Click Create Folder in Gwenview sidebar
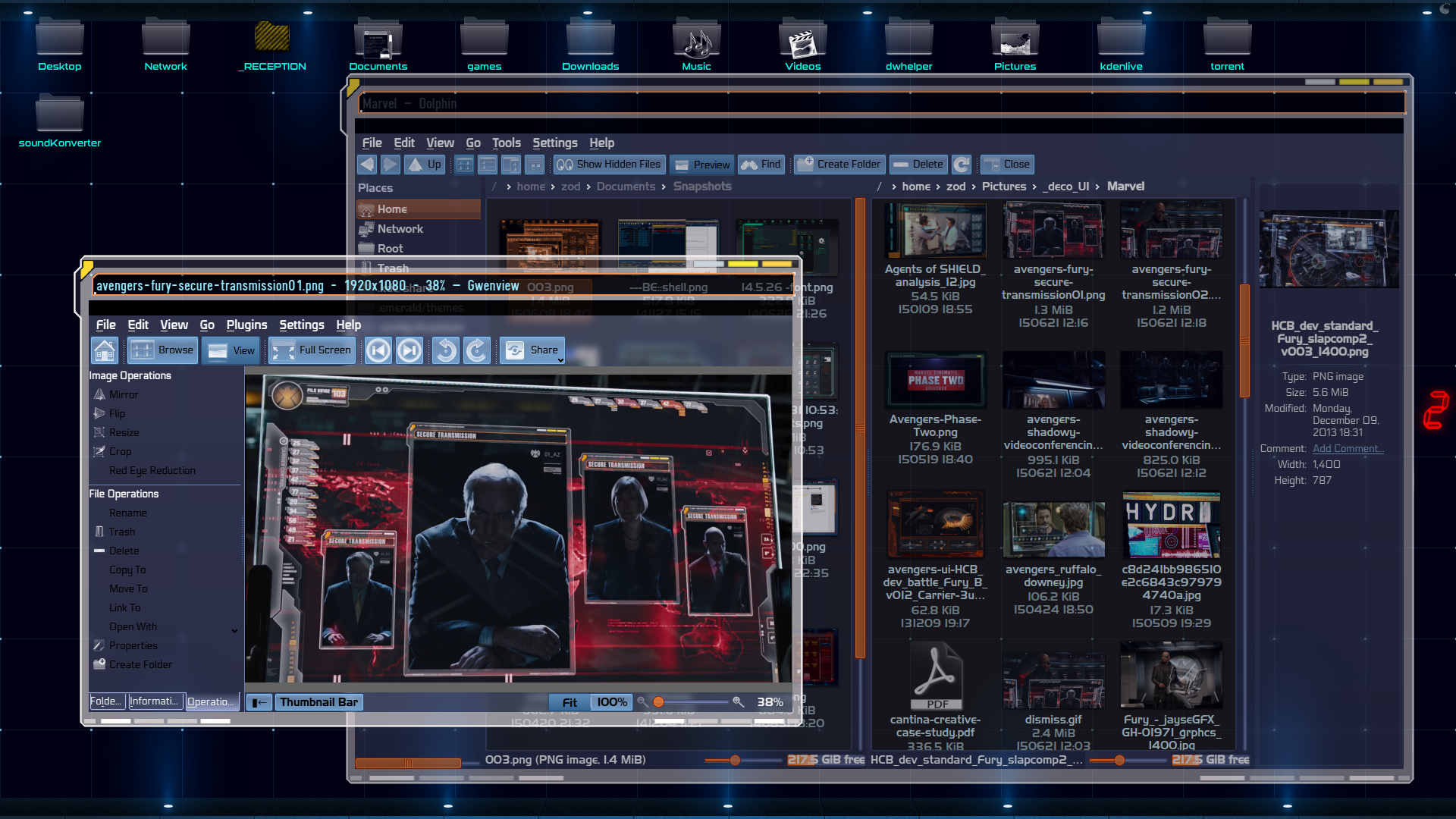Image resolution: width=1456 pixels, height=819 pixels. (133, 664)
